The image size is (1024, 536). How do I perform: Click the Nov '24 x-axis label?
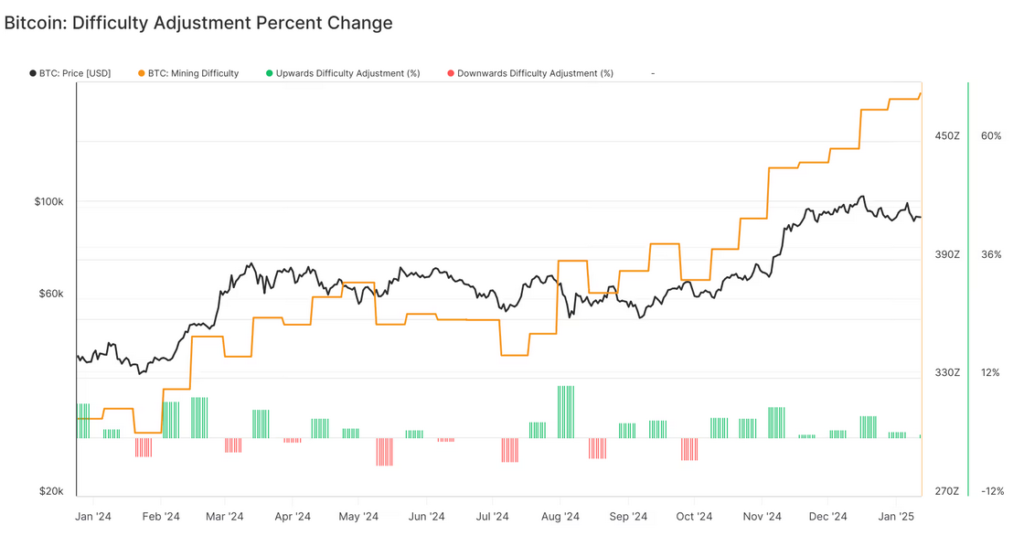(x=761, y=517)
